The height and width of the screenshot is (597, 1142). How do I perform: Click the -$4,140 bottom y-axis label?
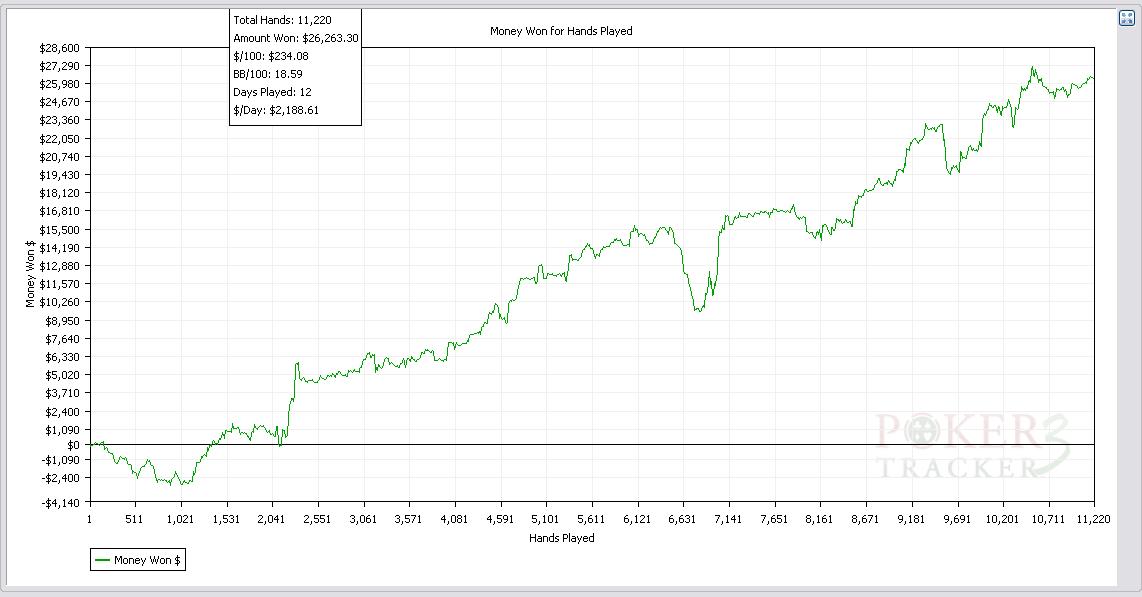(59, 502)
